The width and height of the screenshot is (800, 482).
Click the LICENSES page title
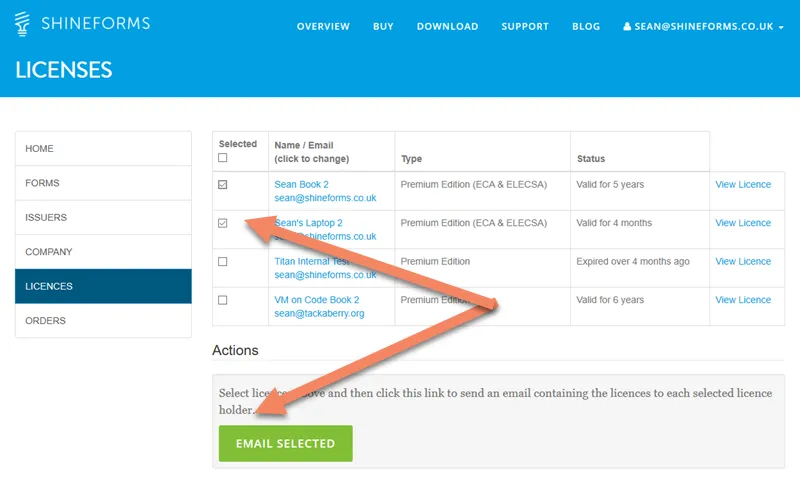click(64, 70)
